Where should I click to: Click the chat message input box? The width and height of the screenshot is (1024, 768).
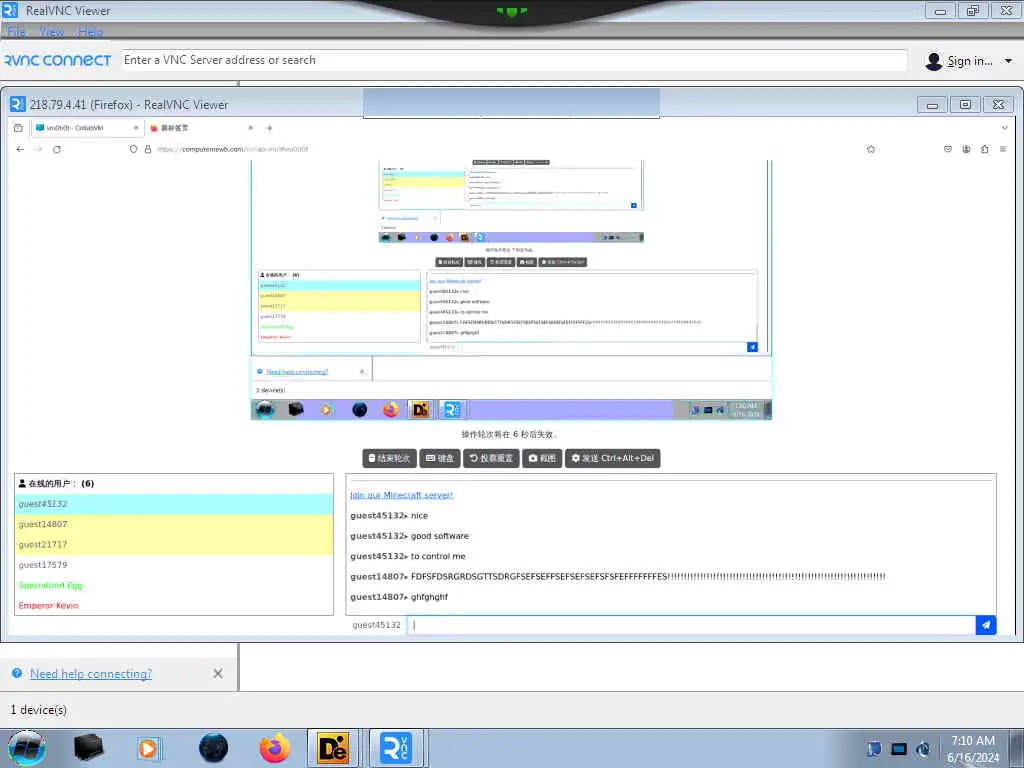691,625
